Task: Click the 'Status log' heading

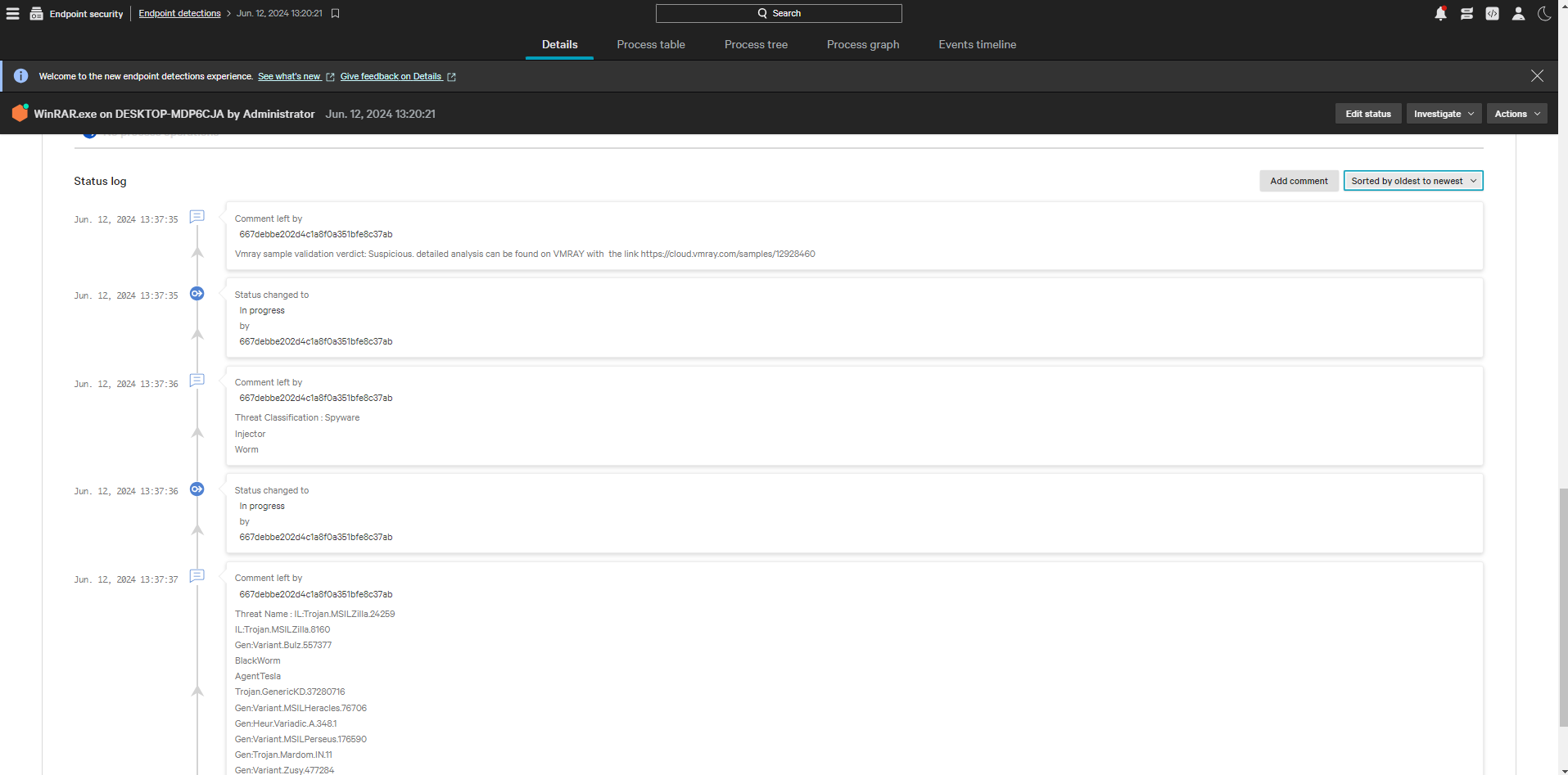Action: (x=100, y=181)
